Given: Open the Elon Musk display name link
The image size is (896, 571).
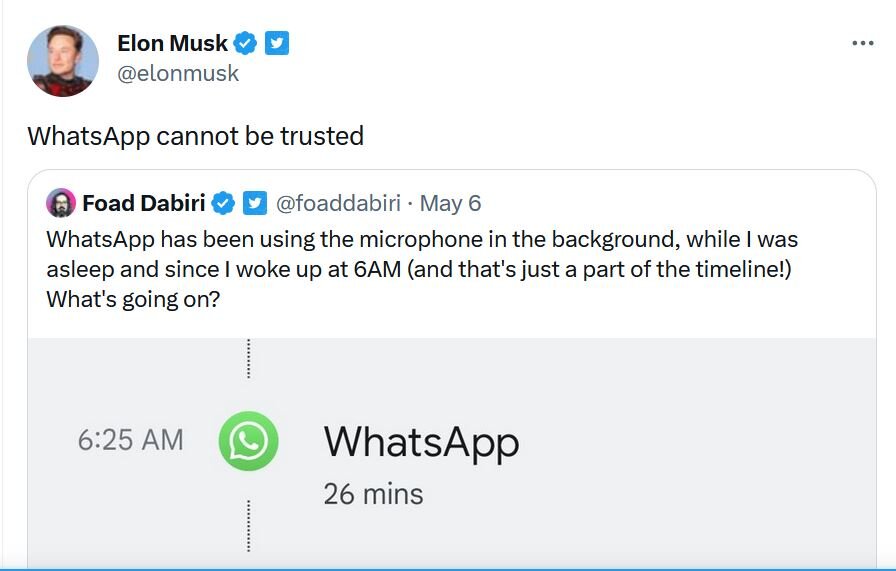Looking at the screenshot, I should [173, 43].
